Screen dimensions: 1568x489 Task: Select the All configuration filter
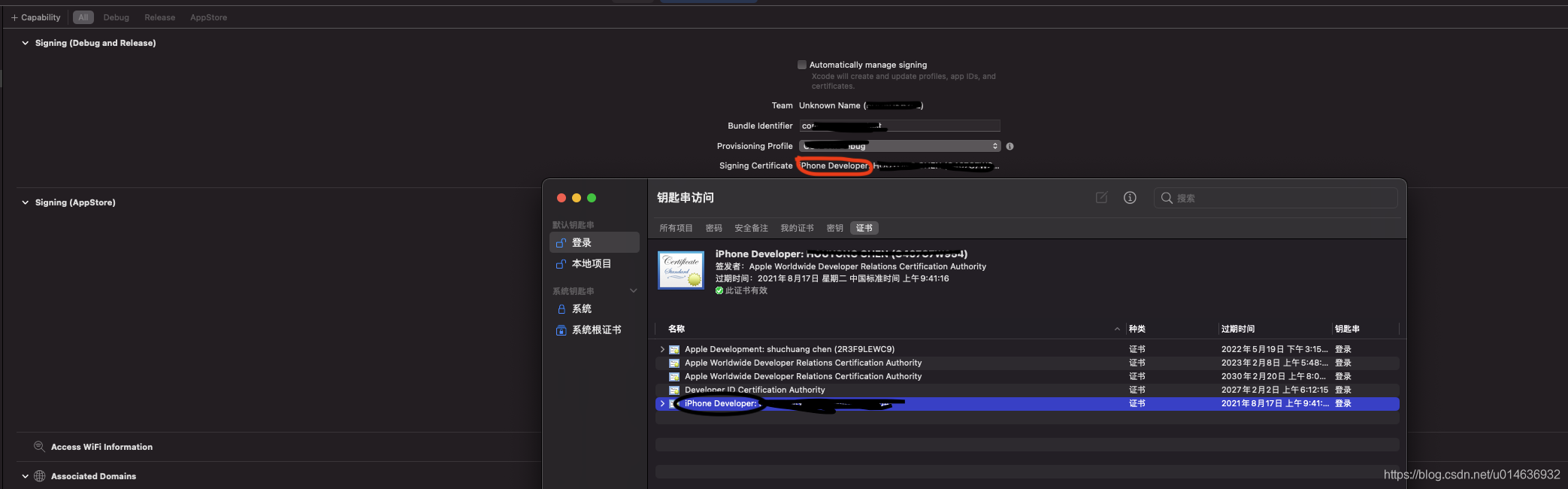pyautogui.click(x=83, y=17)
